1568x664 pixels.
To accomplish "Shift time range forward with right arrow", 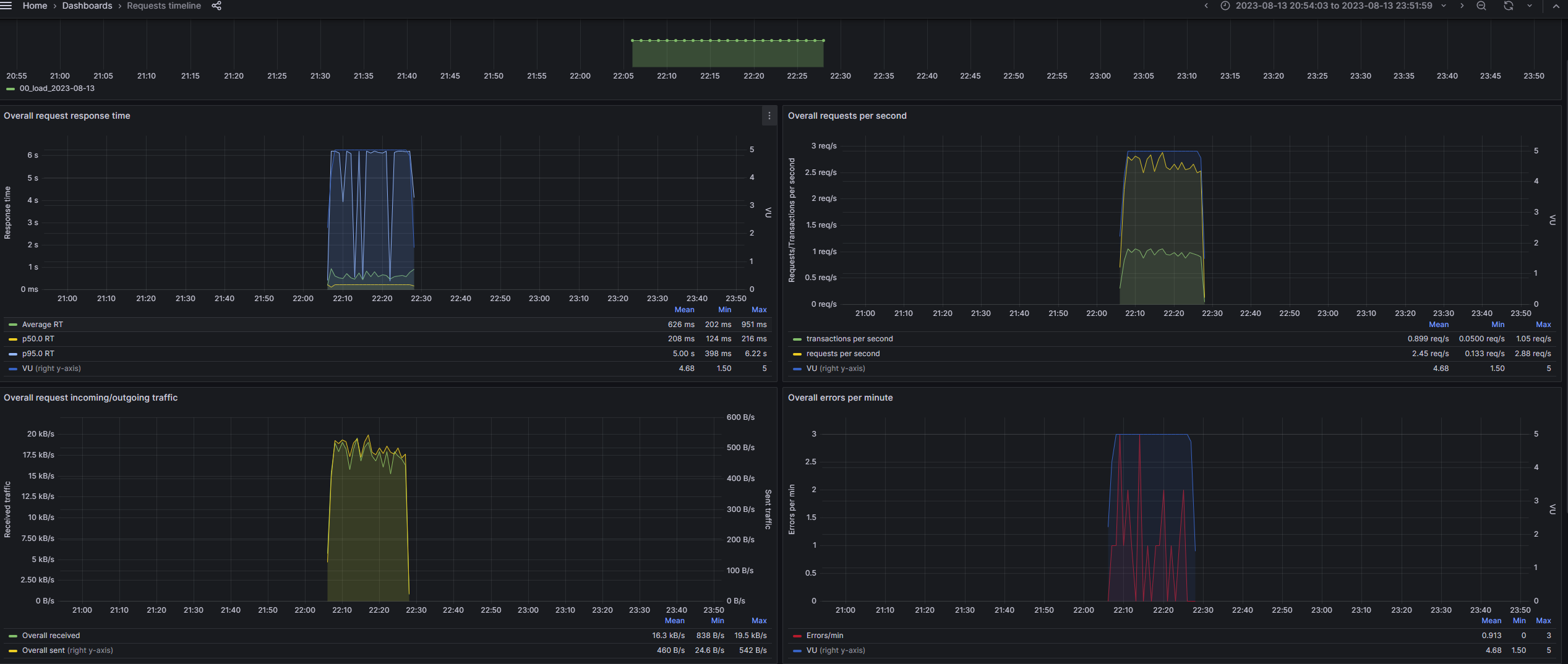I will click(1462, 6).
